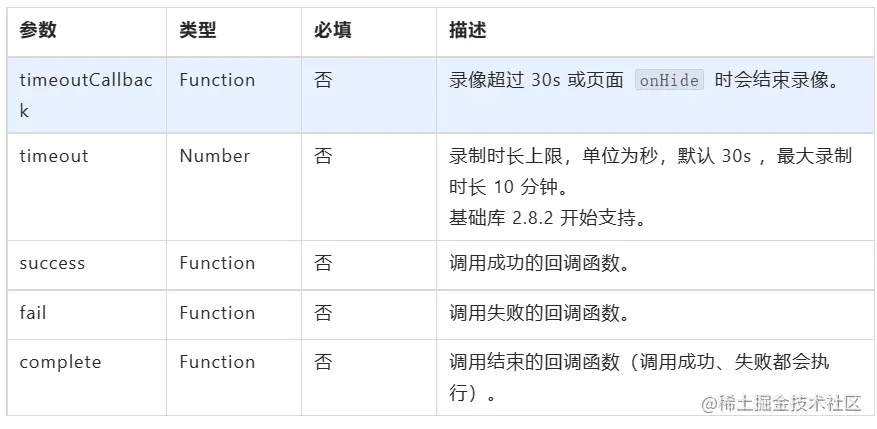Click the onHide inline code tag
Viewport: 877px width, 429px height.
coord(669,81)
